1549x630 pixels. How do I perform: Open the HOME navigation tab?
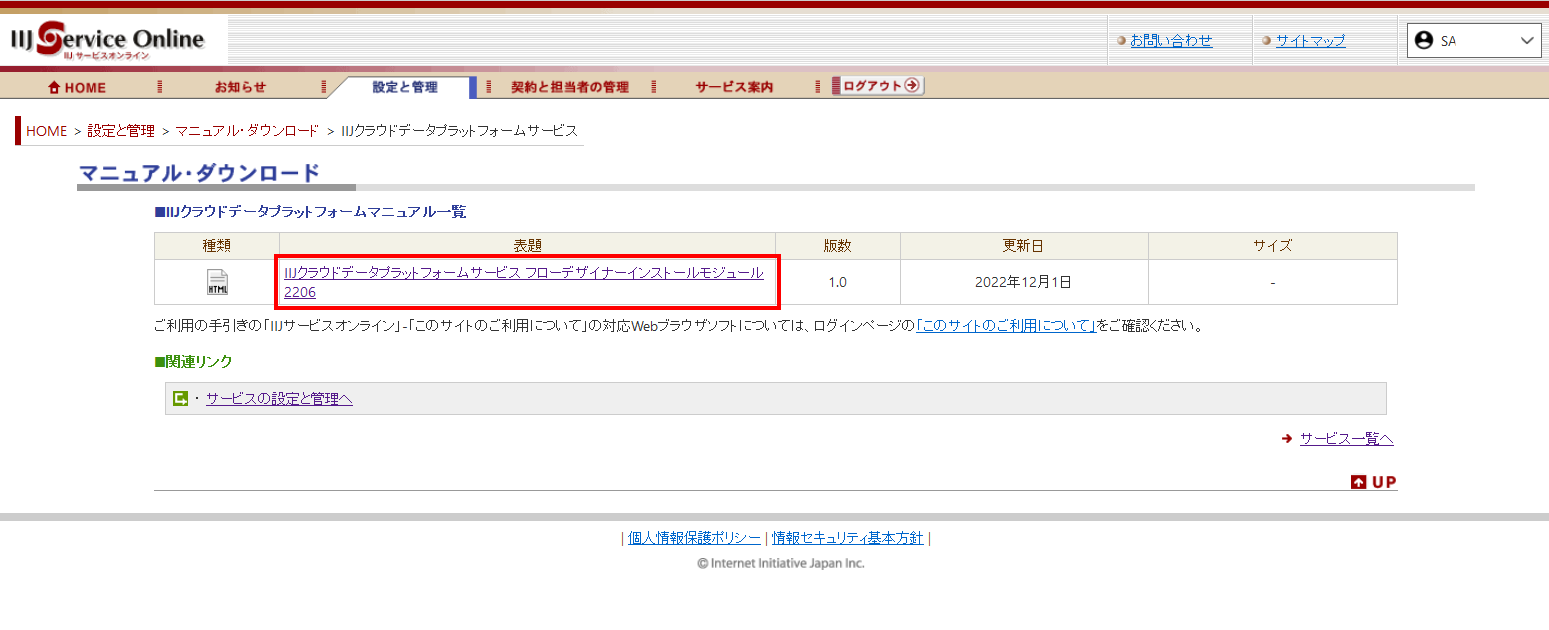(77, 88)
